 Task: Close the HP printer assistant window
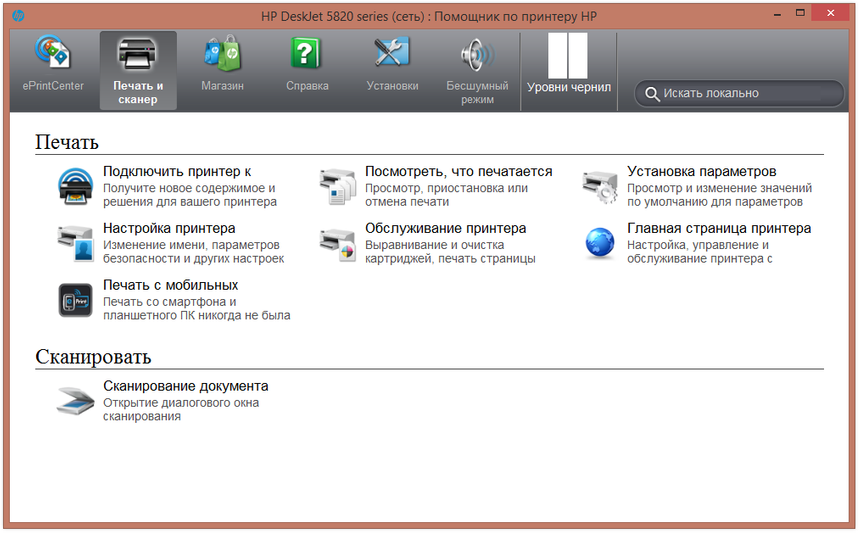[x=830, y=13]
